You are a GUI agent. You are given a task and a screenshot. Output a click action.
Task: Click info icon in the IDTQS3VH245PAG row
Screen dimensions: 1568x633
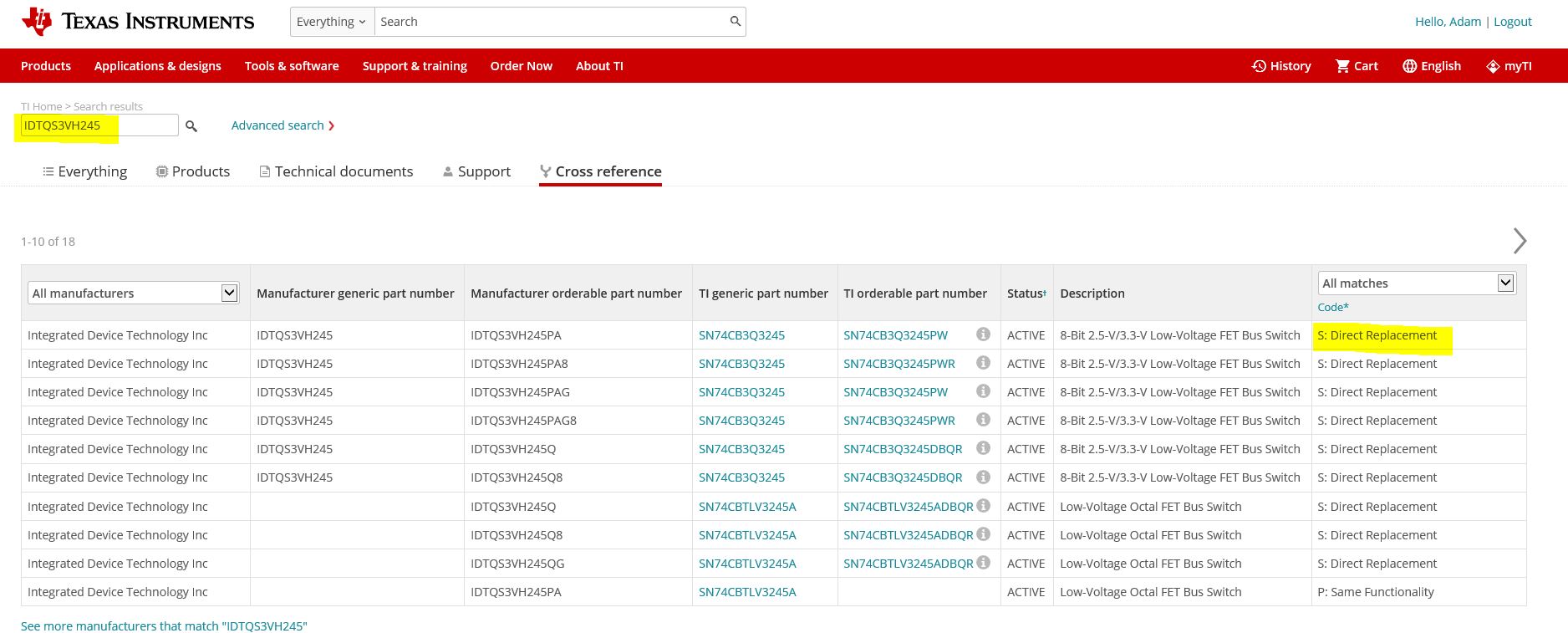coord(983,391)
